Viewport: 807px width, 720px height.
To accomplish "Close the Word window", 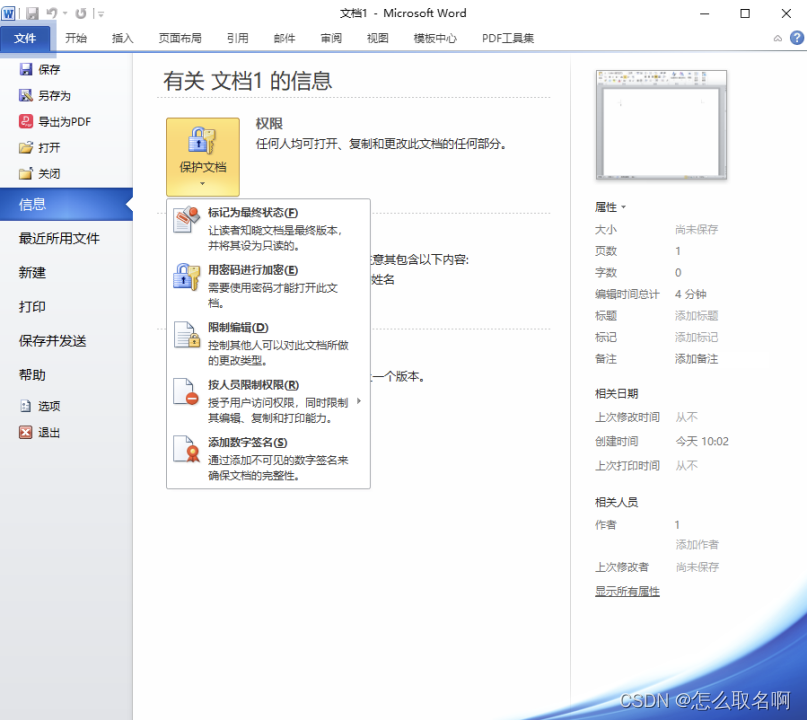I will click(786, 14).
